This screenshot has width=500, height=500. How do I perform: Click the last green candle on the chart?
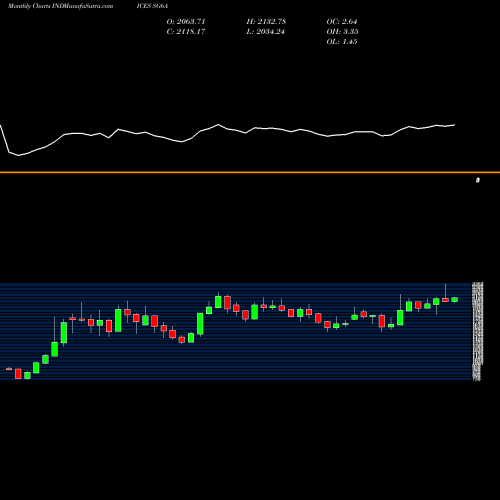pyautogui.click(x=455, y=300)
